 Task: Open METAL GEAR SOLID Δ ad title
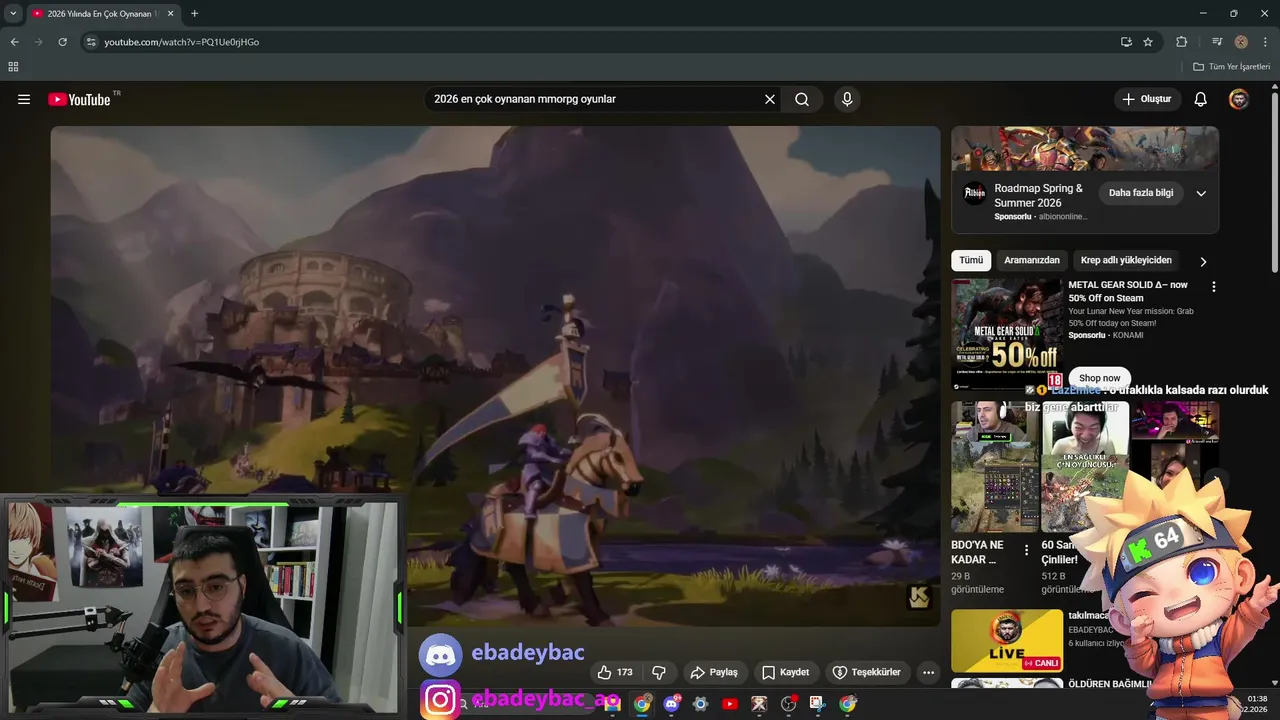[x=1128, y=291]
